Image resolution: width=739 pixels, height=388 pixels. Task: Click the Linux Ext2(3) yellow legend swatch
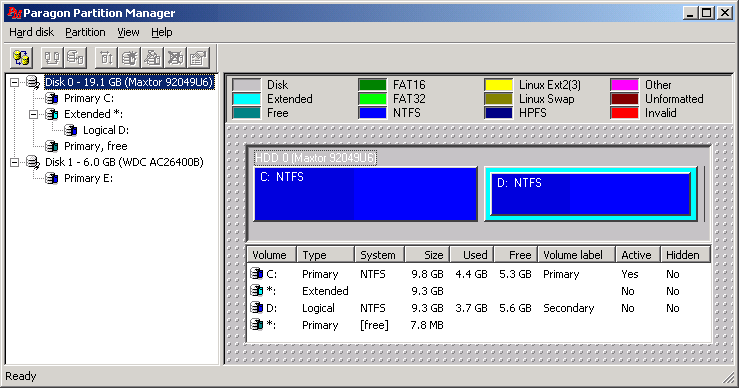pyautogui.click(x=499, y=85)
